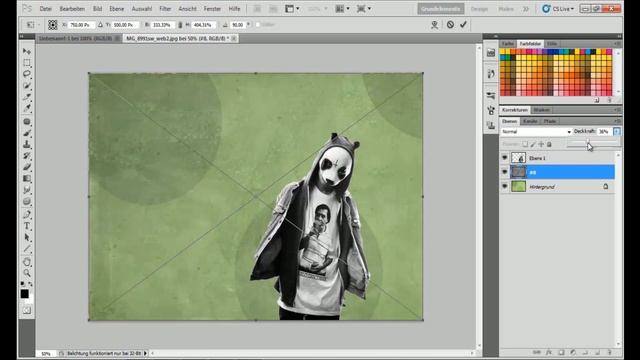Hide the selected middle layer
Image resolution: width=640 pixels, height=360 pixels.
click(x=505, y=172)
